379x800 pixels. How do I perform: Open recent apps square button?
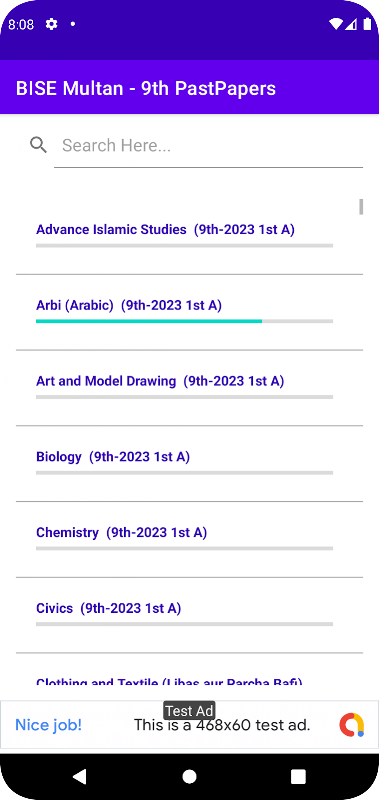click(298, 777)
